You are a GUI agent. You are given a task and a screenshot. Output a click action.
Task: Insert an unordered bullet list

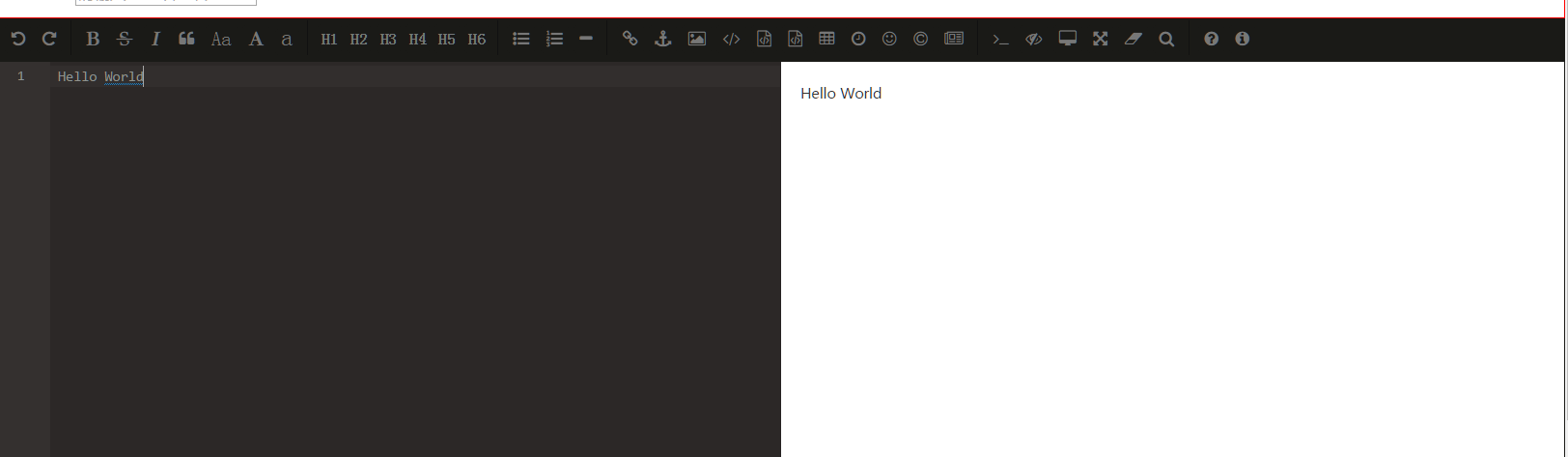click(521, 39)
